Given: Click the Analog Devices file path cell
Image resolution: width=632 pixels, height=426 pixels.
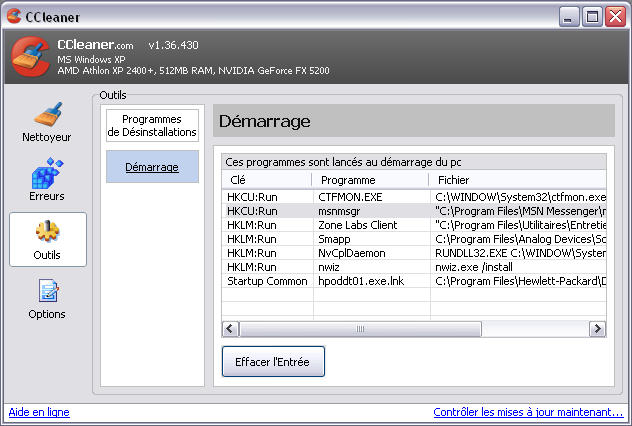Looking at the screenshot, I should 520,239.
